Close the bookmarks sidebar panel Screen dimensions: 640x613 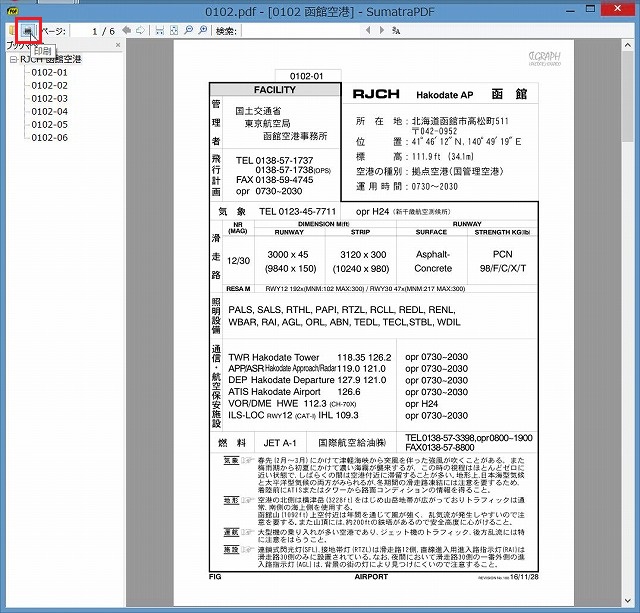point(118,45)
